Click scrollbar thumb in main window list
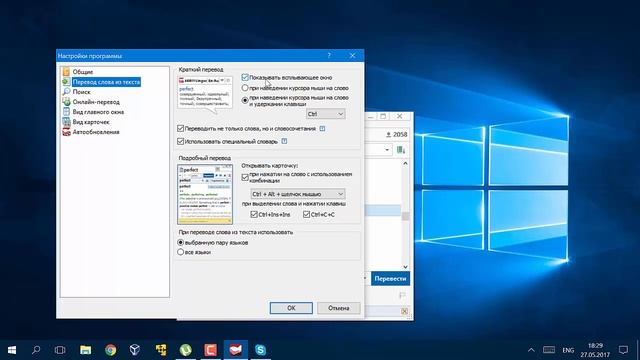Viewport: 640px width, 360px height. tap(405, 216)
